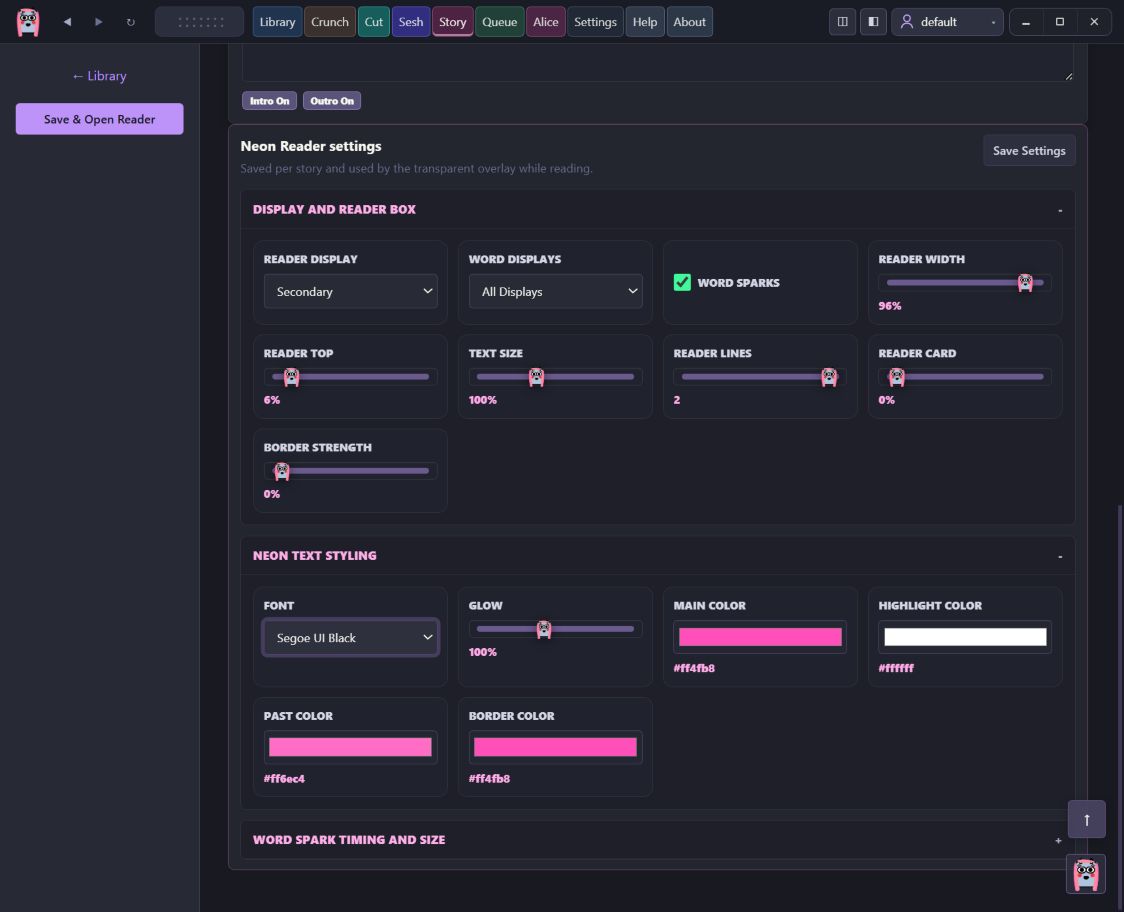The image size is (1124, 912).
Task: Open the Font dropdown showing Segoe UI Black
Action: (x=351, y=637)
